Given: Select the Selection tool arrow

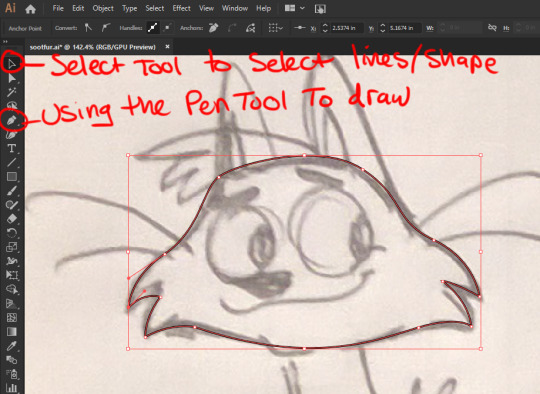Looking at the screenshot, I should (12, 64).
